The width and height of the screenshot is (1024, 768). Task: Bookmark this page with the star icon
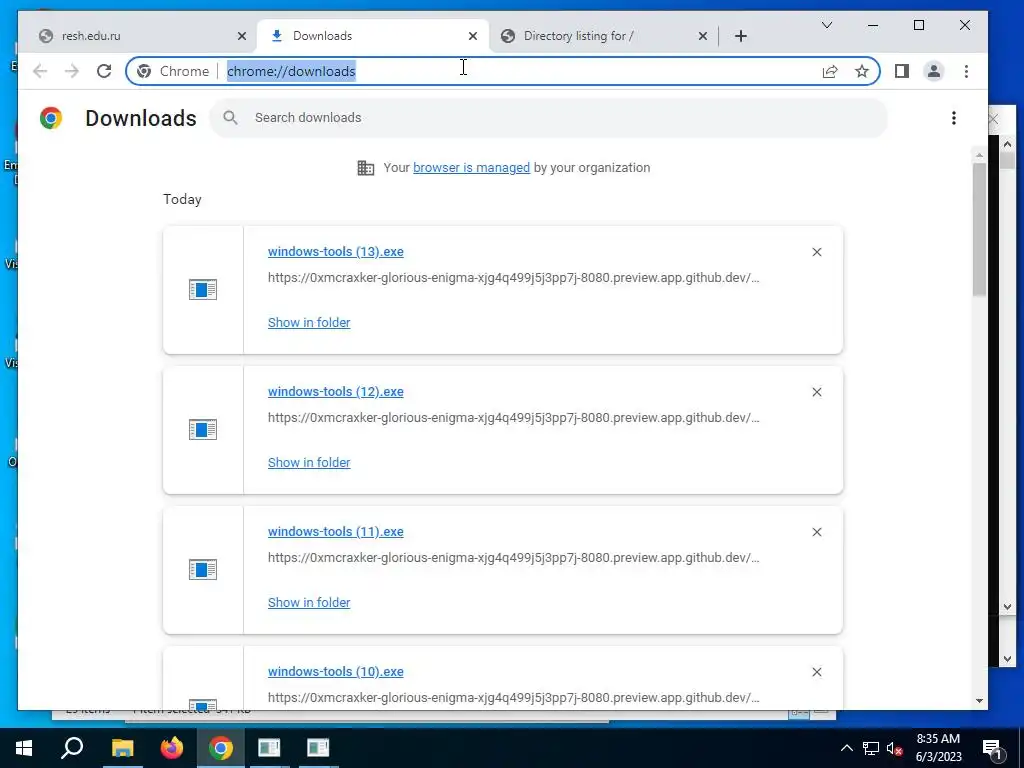pyautogui.click(x=862, y=71)
